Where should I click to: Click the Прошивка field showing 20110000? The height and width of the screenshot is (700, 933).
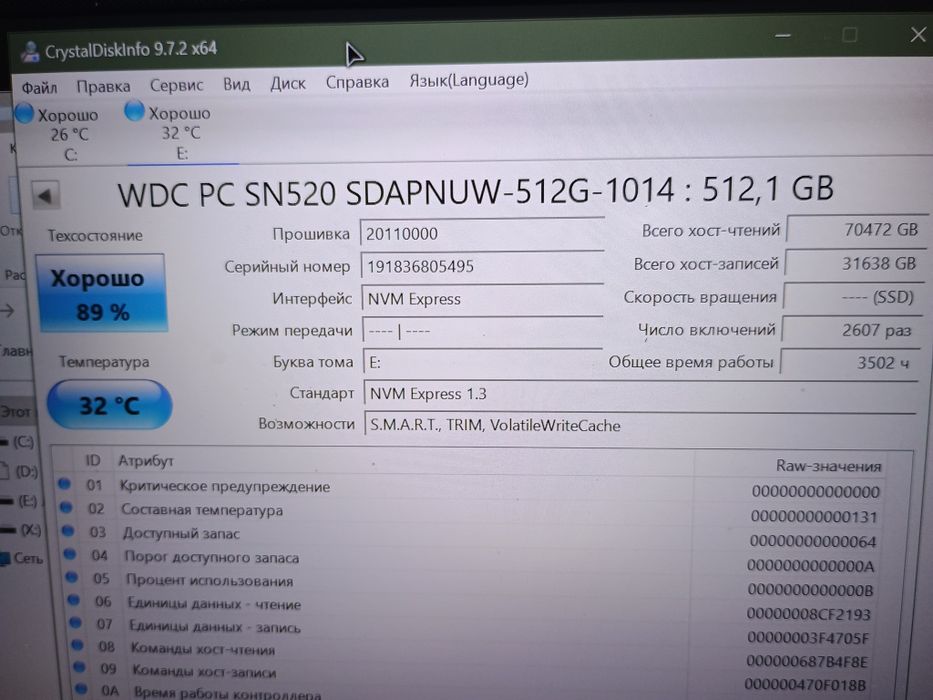(482, 234)
